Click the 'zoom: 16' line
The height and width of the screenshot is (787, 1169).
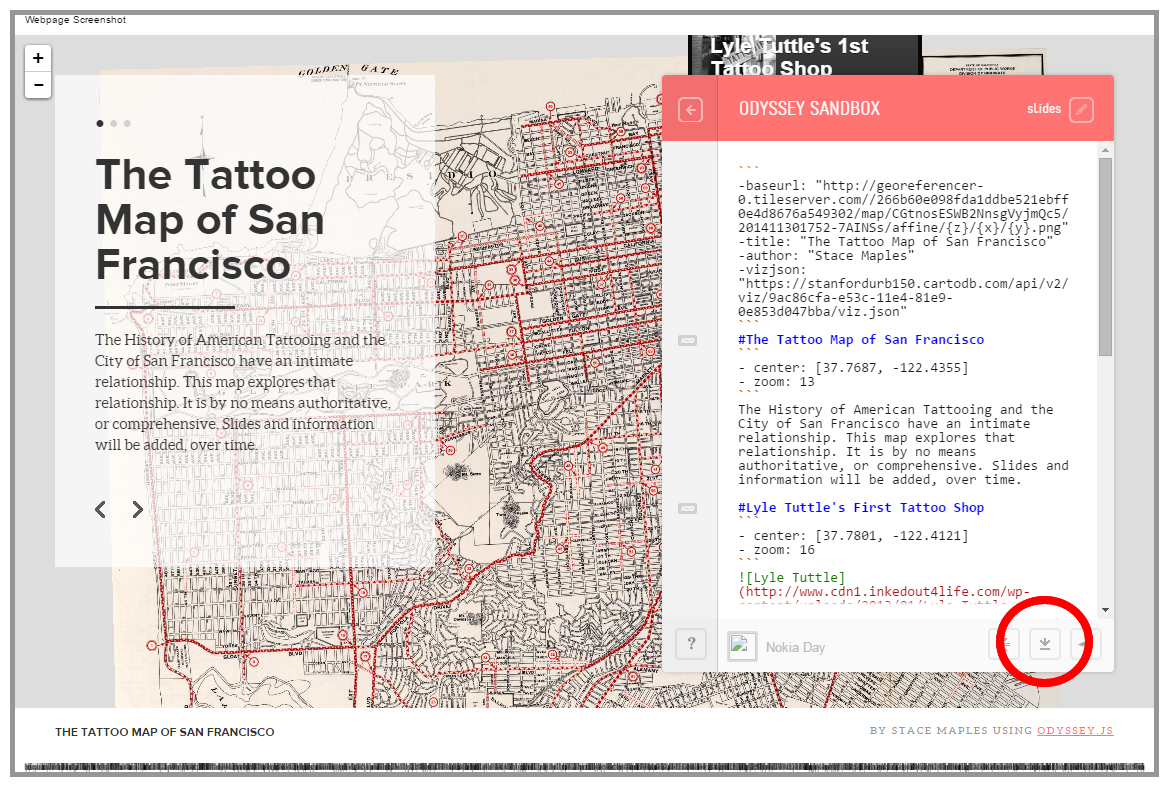click(776, 550)
